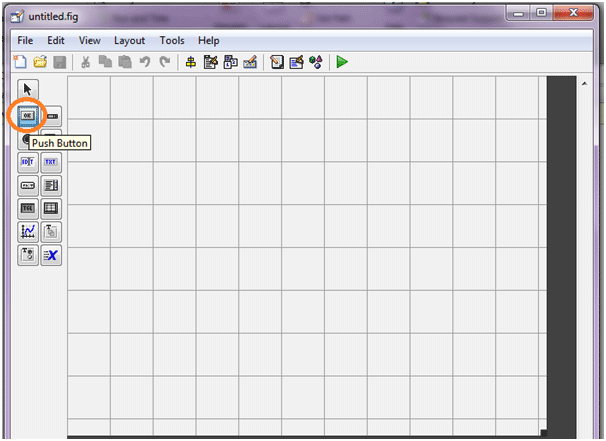Select the Table component tool
Viewport: 606px width, 441px height.
[51, 208]
